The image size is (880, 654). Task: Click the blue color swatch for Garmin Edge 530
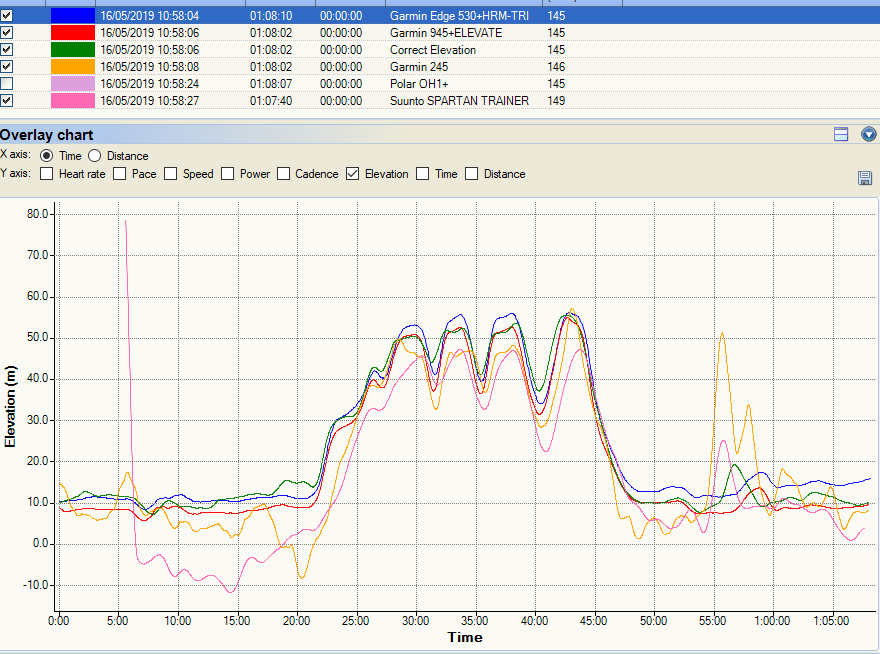click(x=72, y=16)
